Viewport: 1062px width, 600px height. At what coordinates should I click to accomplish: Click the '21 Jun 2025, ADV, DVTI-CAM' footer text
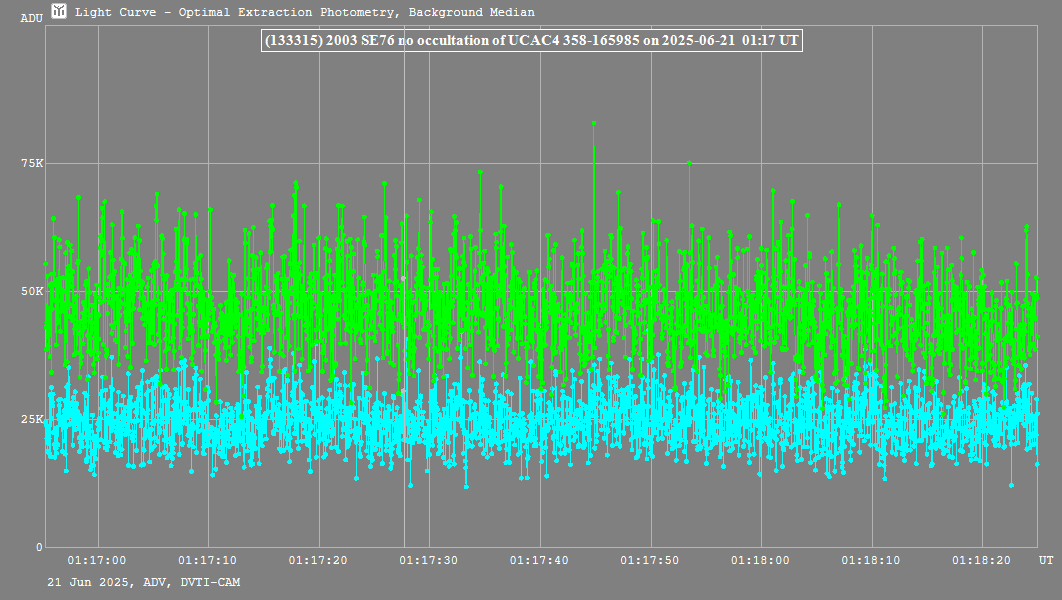143,582
